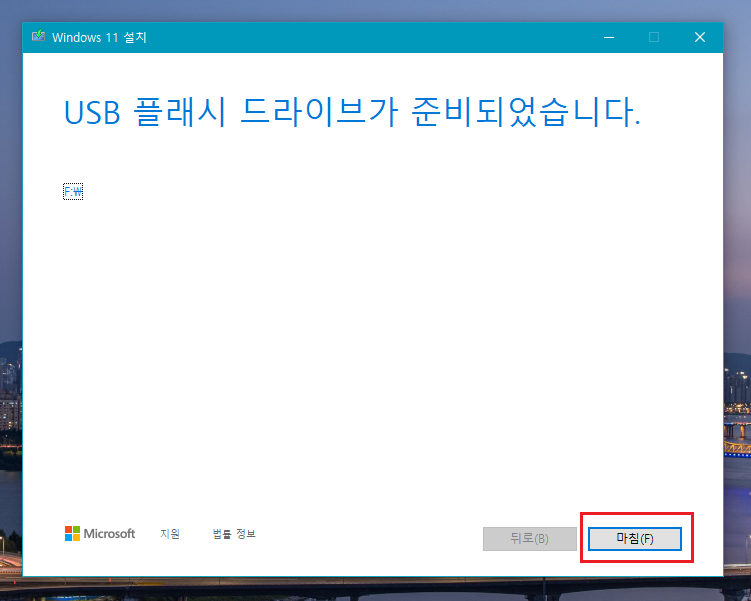Image resolution: width=751 pixels, height=601 pixels.
Task: Click the 마침(F) finish button
Action: [635, 539]
